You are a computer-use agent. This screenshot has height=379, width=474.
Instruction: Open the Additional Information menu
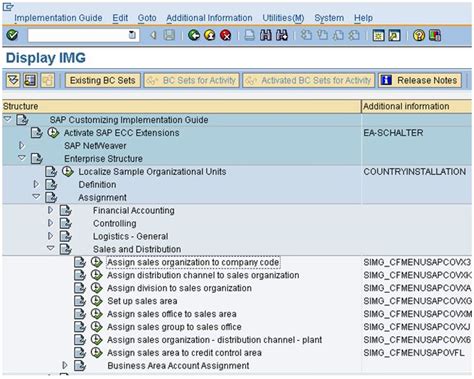coord(209,18)
